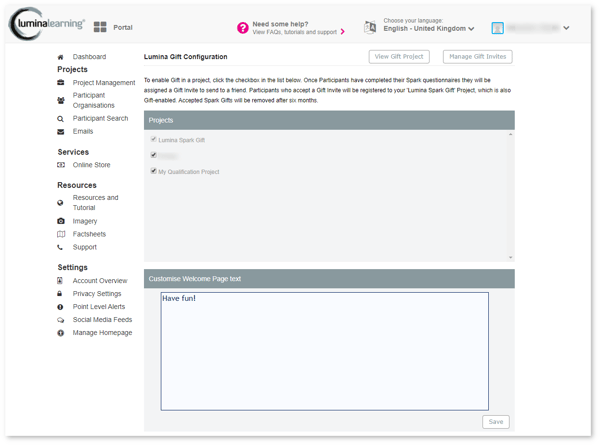Open the Portal grid icon
The width and height of the screenshot is (600, 445).
[x=100, y=27]
